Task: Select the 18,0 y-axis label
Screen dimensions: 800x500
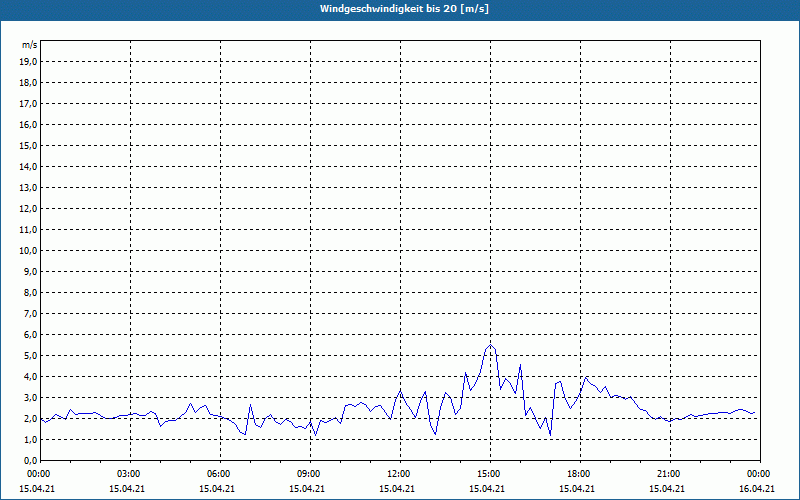Action: coord(29,83)
